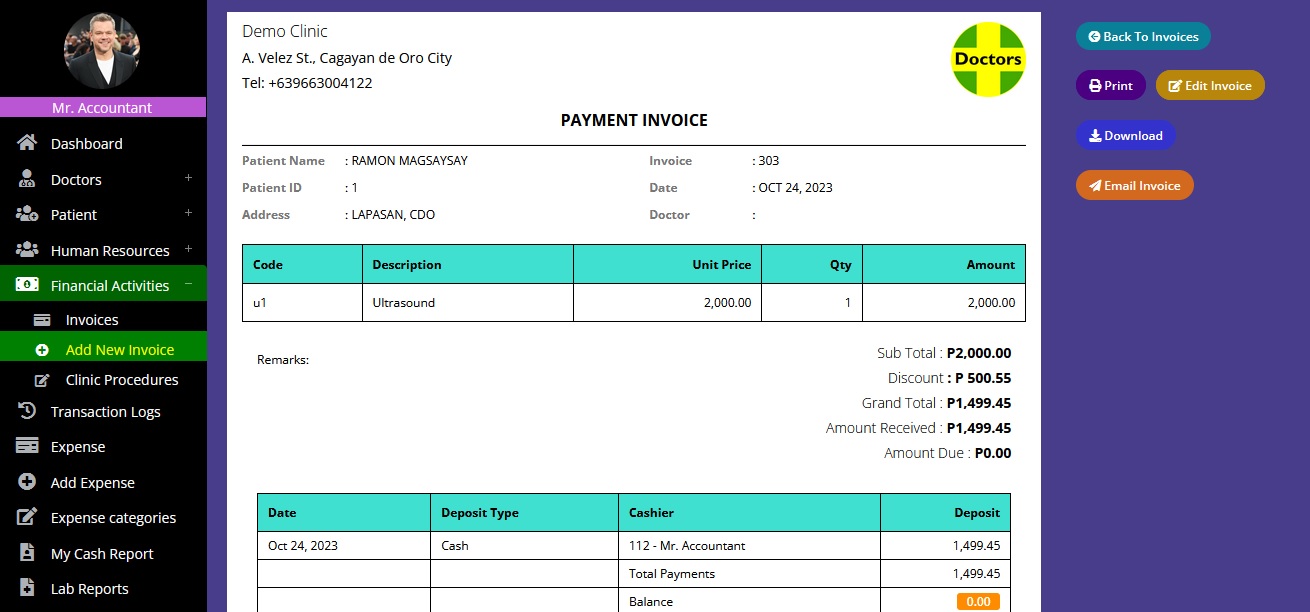Click the Lab Reports file icon

(x=27, y=588)
